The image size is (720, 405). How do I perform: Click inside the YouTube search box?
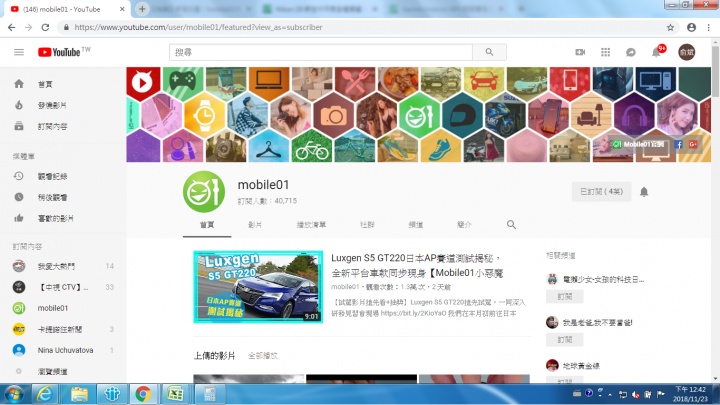321,52
